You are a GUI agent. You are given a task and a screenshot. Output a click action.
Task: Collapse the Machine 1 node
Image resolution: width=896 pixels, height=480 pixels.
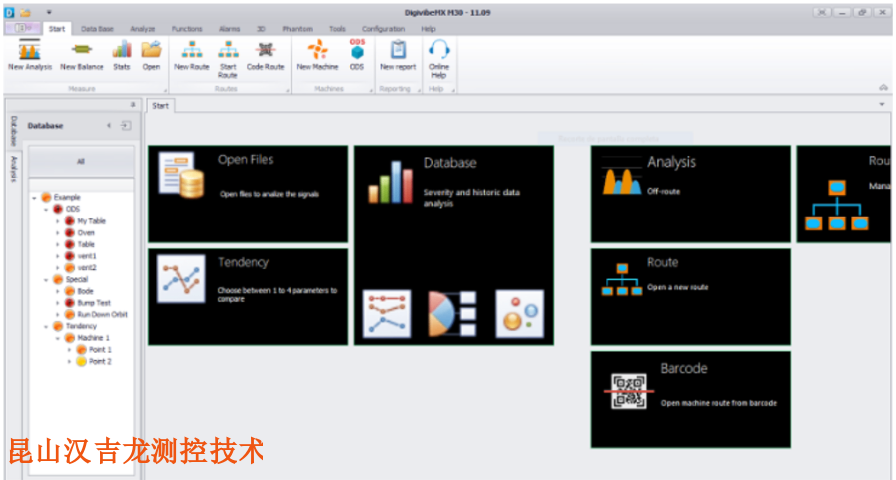pos(58,338)
